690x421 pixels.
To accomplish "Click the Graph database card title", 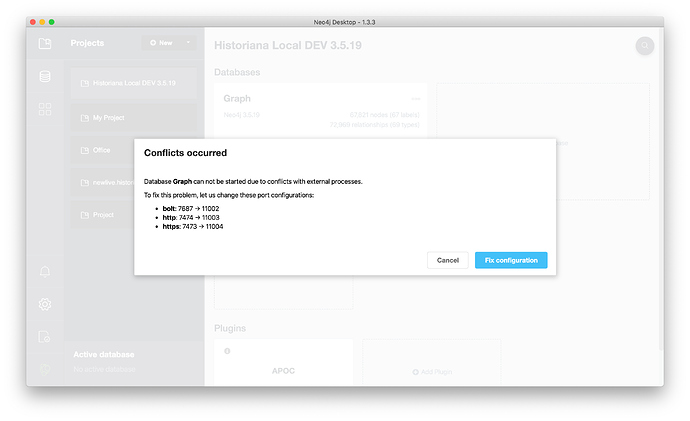I will click(x=237, y=99).
